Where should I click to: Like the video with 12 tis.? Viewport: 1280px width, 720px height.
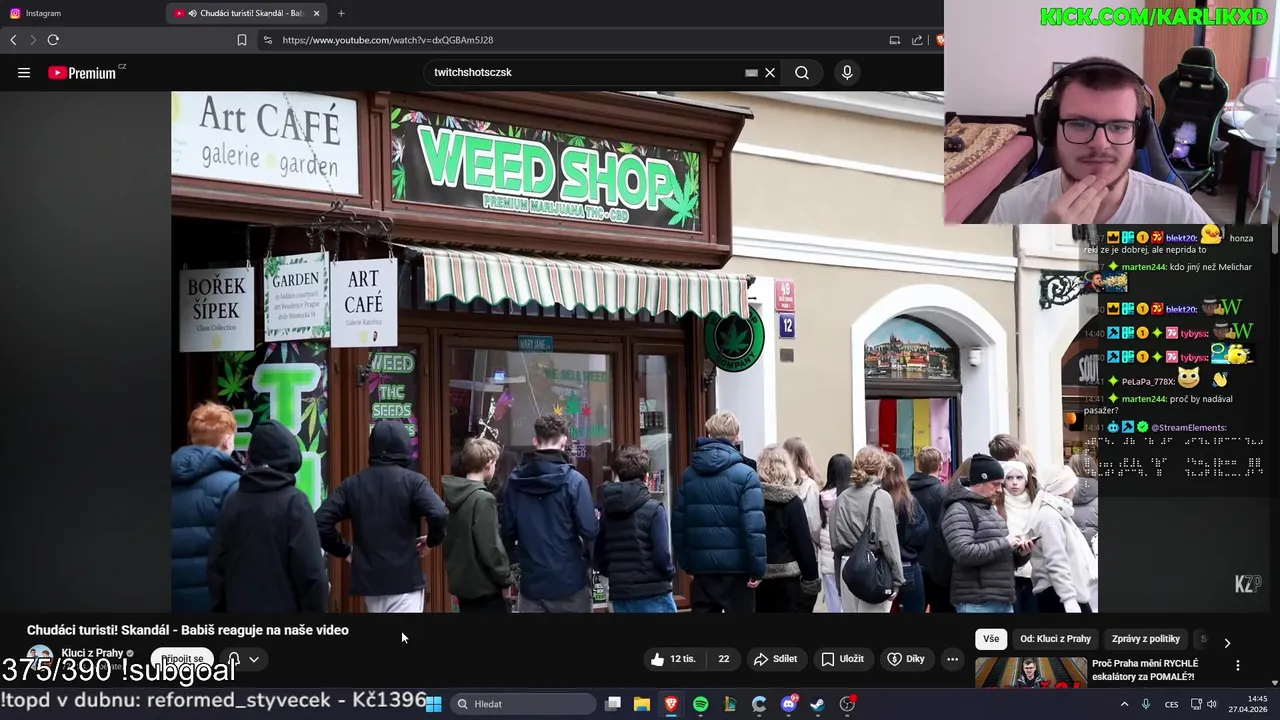[x=673, y=659]
